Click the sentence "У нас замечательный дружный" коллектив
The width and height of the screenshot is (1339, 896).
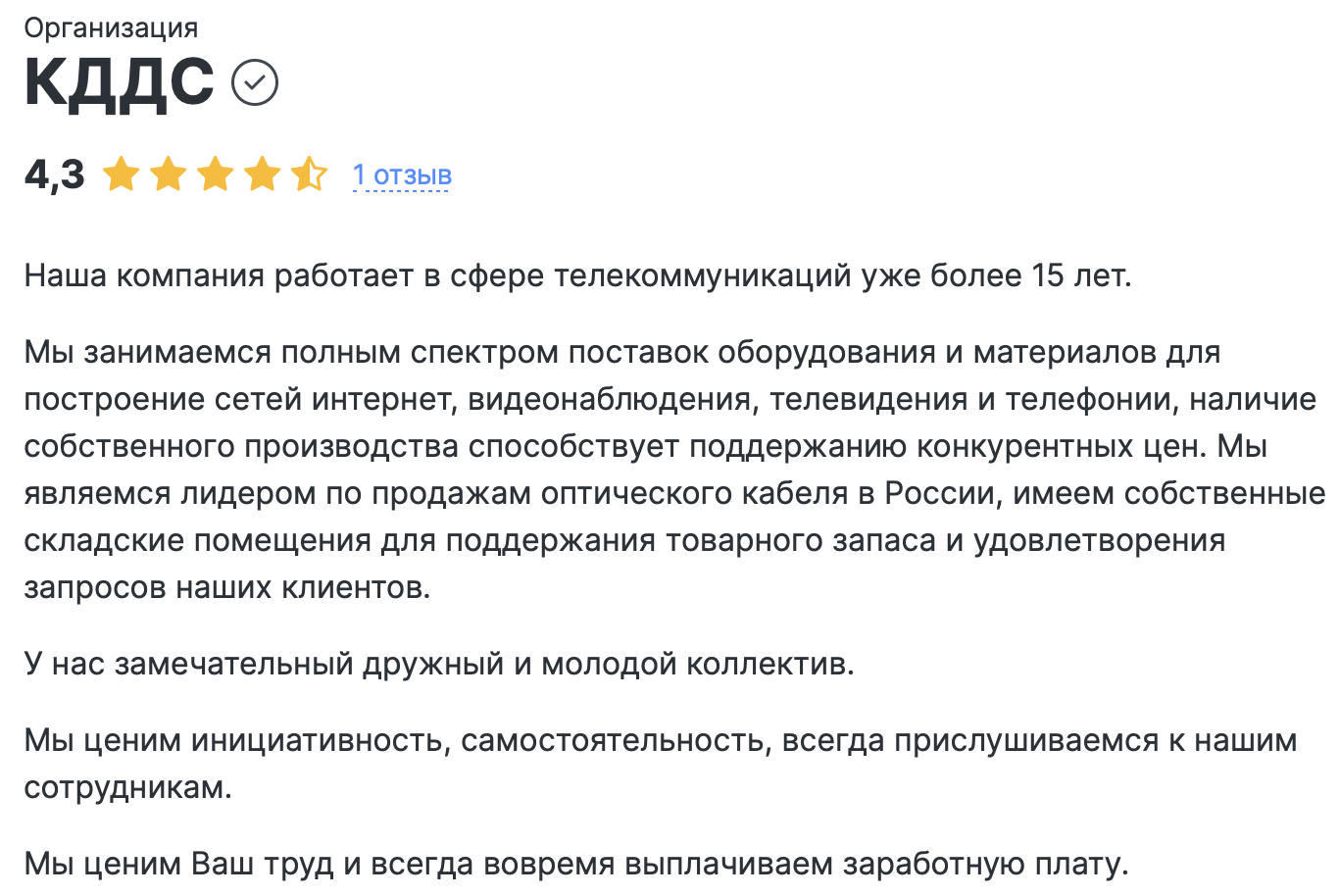tap(439, 664)
